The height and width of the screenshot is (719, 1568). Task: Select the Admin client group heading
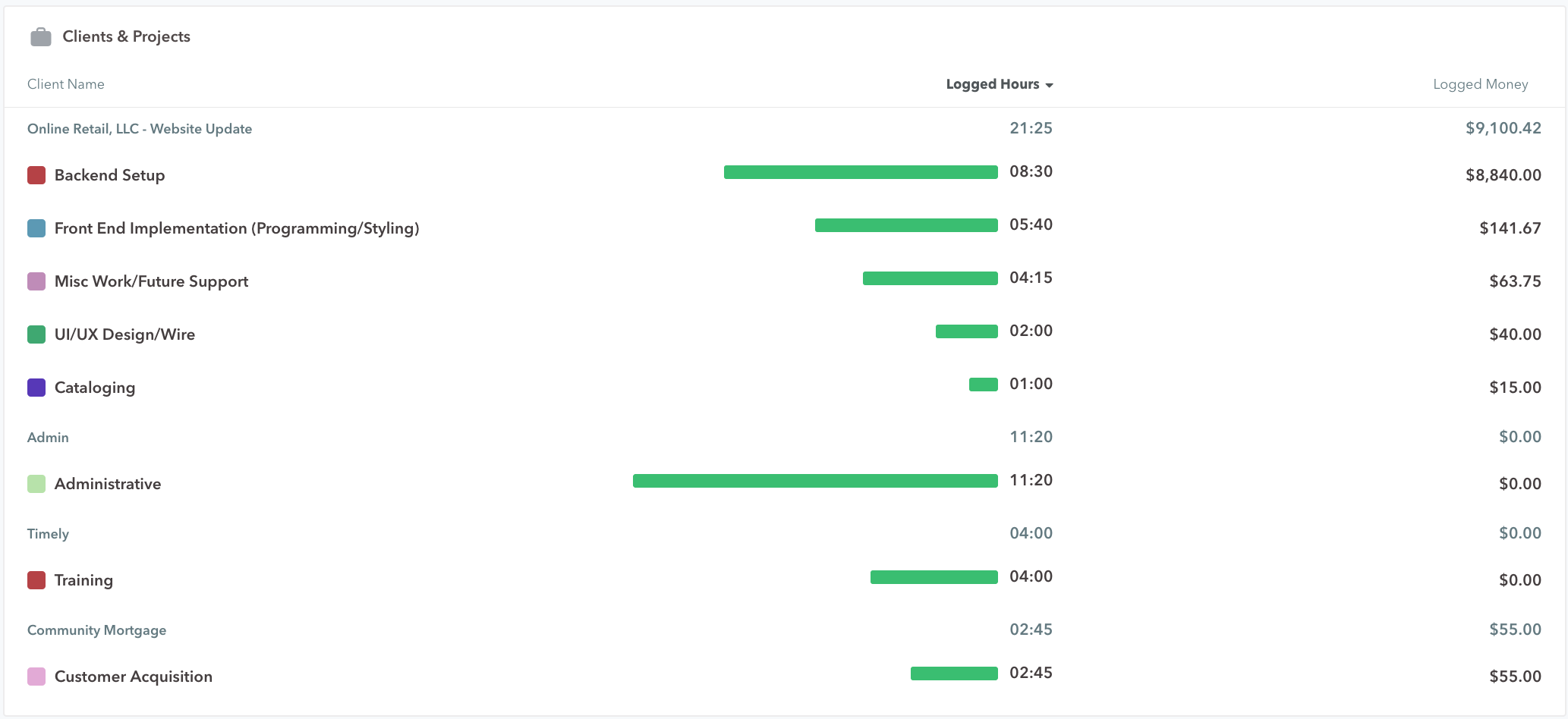[48, 438]
